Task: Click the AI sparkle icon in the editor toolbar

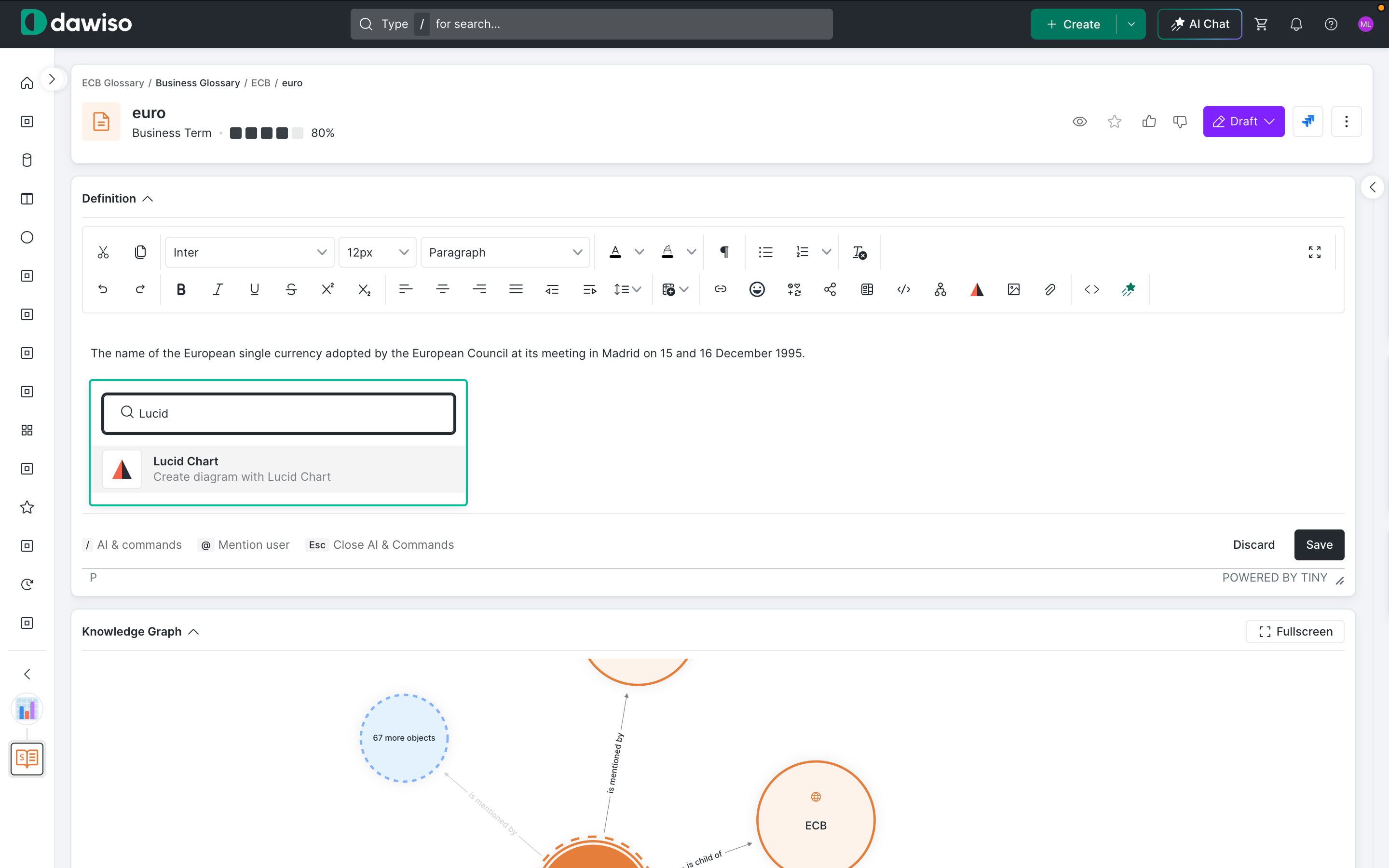Action: click(x=1129, y=289)
